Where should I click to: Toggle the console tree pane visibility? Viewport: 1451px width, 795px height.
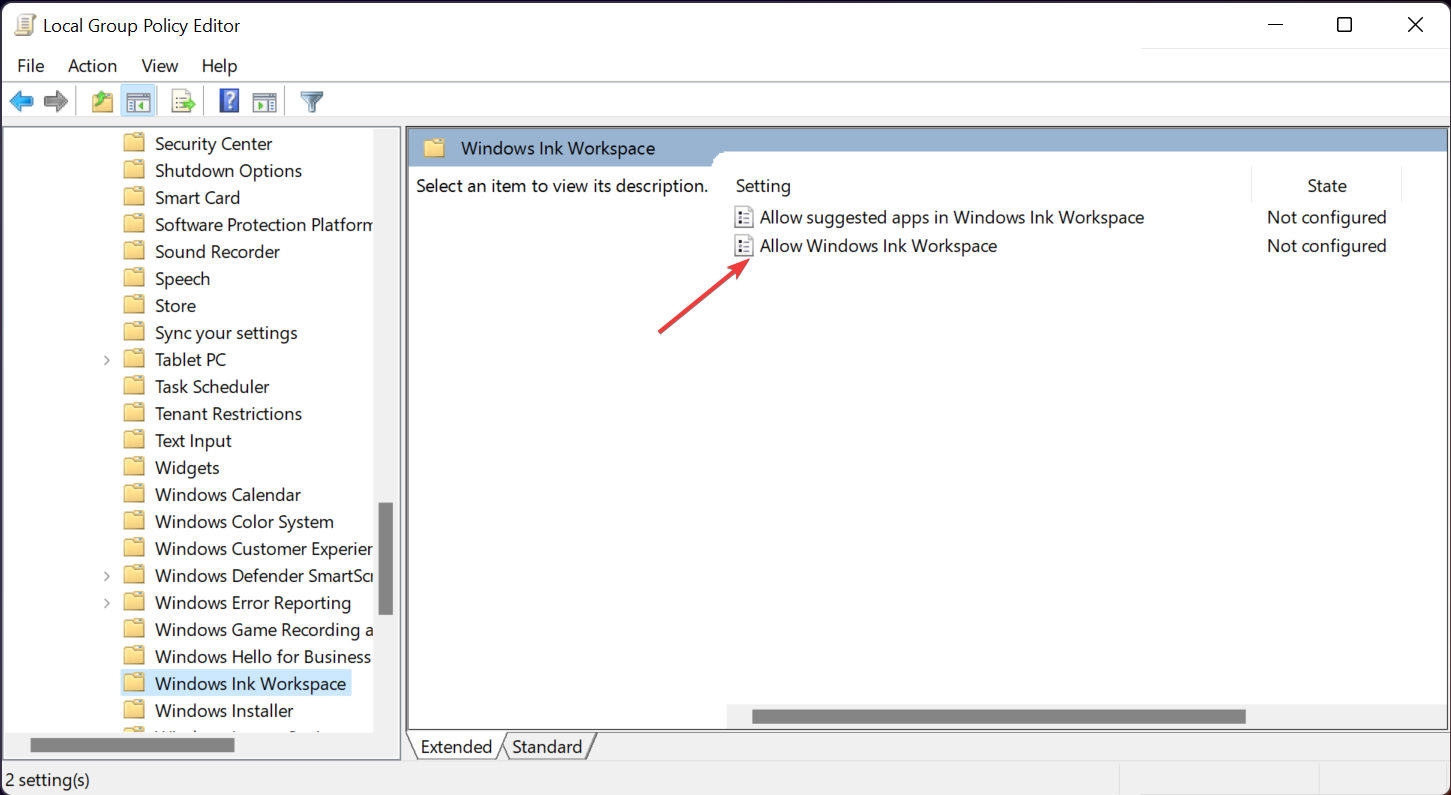coord(138,100)
